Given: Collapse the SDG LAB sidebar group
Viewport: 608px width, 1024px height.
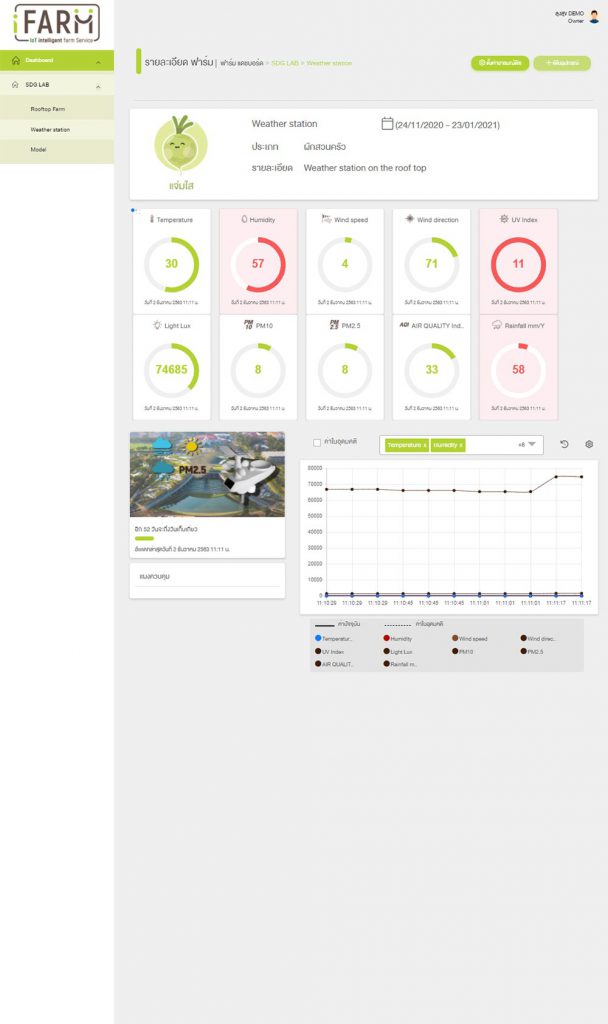Looking at the screenshot, I should tap(98, 85).
